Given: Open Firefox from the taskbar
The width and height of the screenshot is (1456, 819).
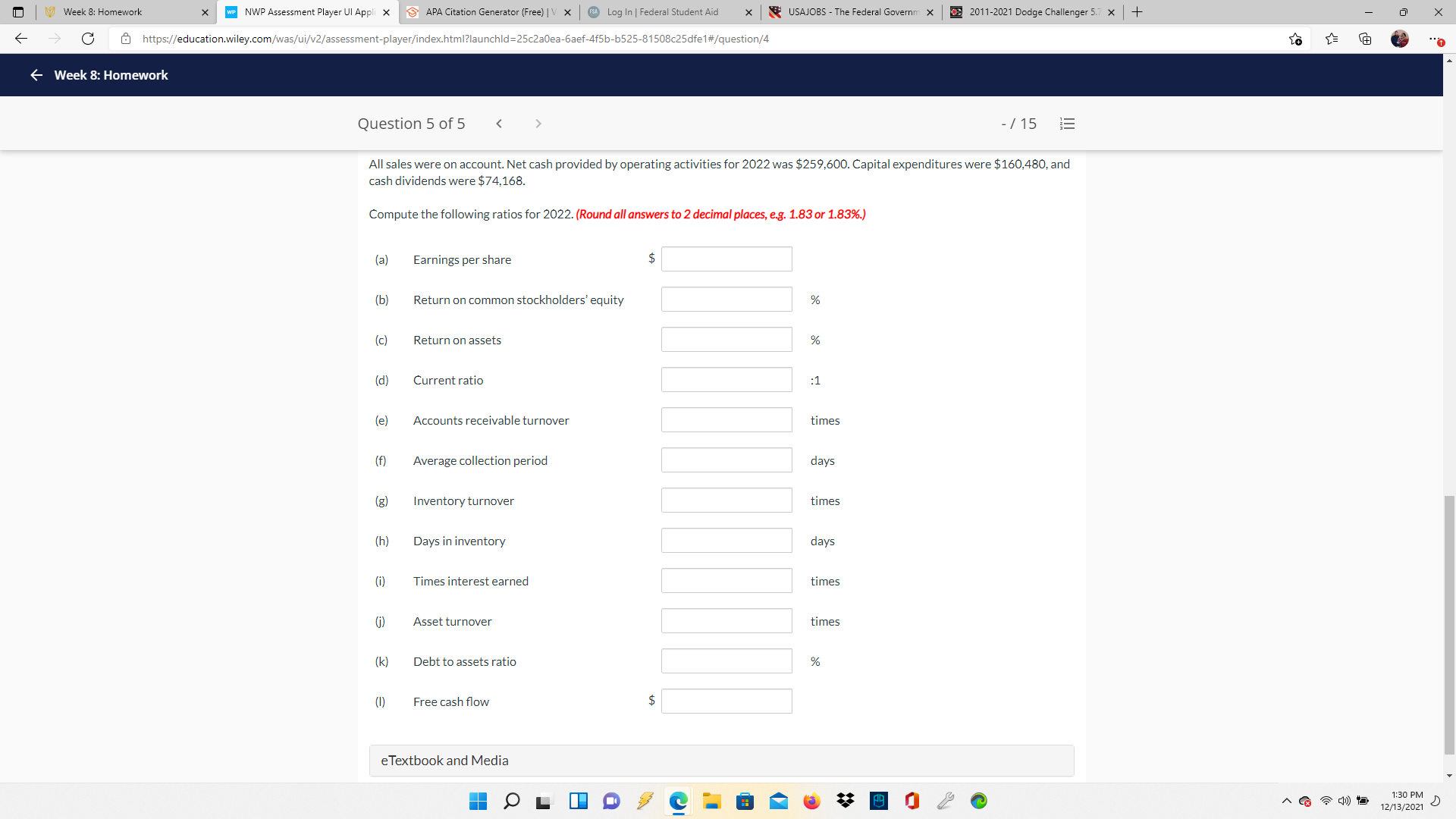Looking at the screenshot, I should (812, 801).
